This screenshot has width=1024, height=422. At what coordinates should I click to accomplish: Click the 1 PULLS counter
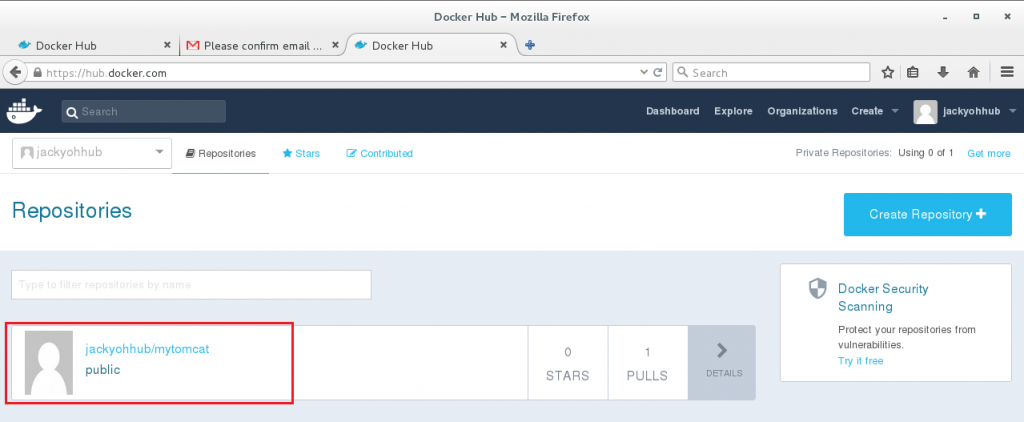[647, 363]
